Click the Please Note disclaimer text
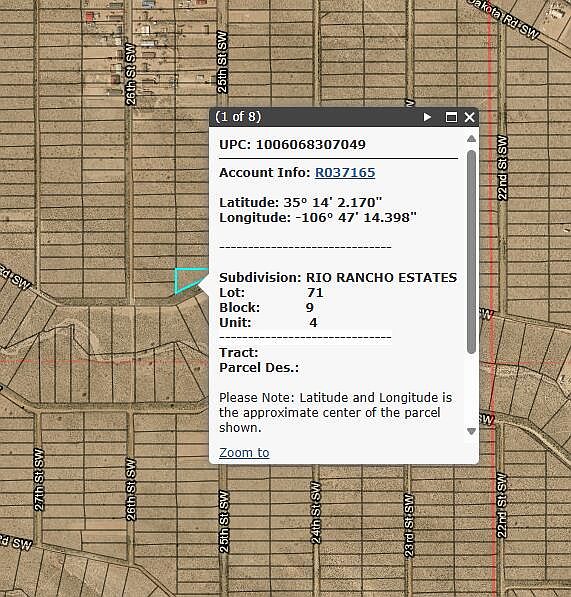The height and width of the screenshot is (597, 571). (x=335, y=412)
